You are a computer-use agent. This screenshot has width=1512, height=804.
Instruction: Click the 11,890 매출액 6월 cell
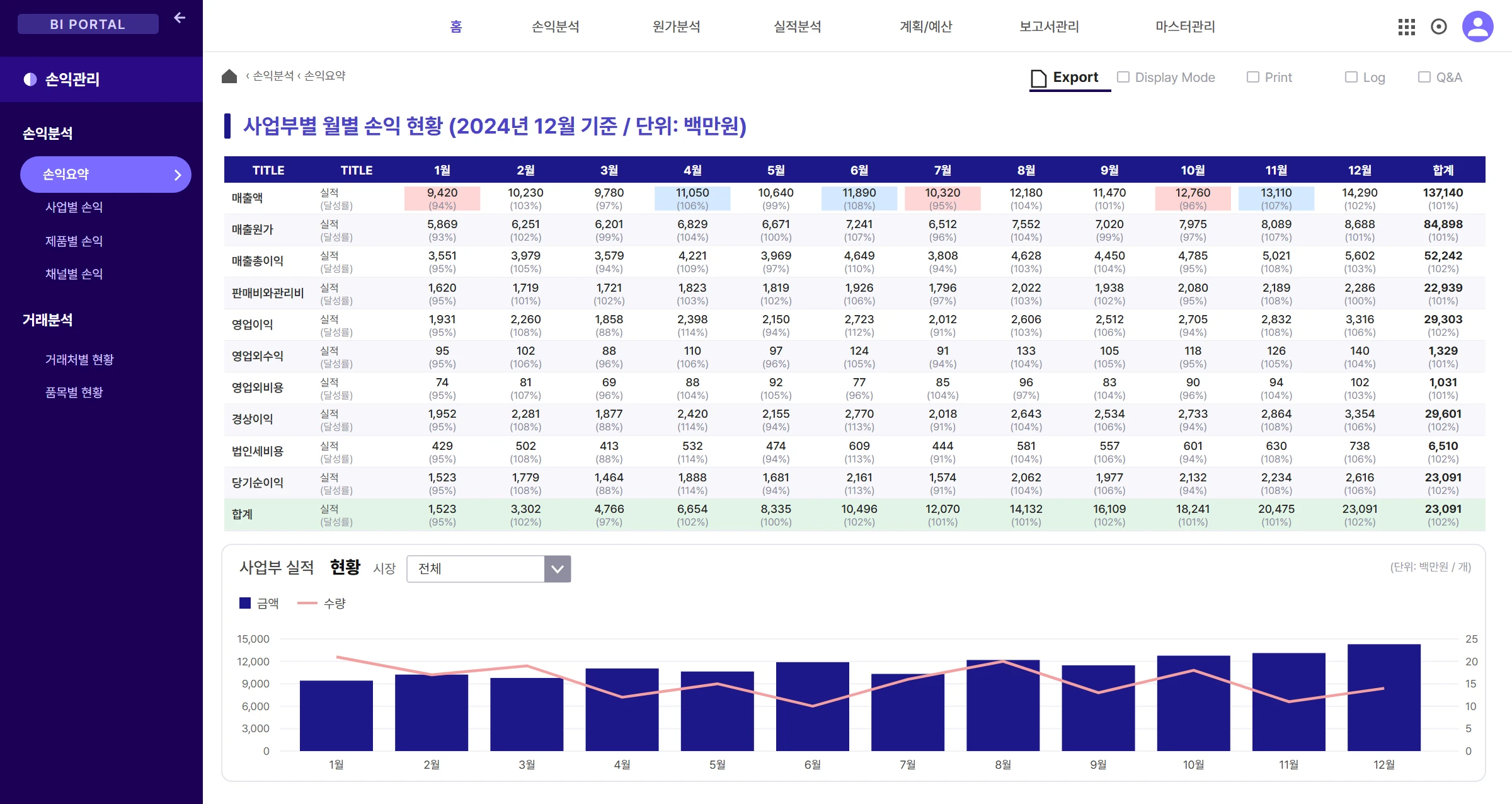point(859,198)
